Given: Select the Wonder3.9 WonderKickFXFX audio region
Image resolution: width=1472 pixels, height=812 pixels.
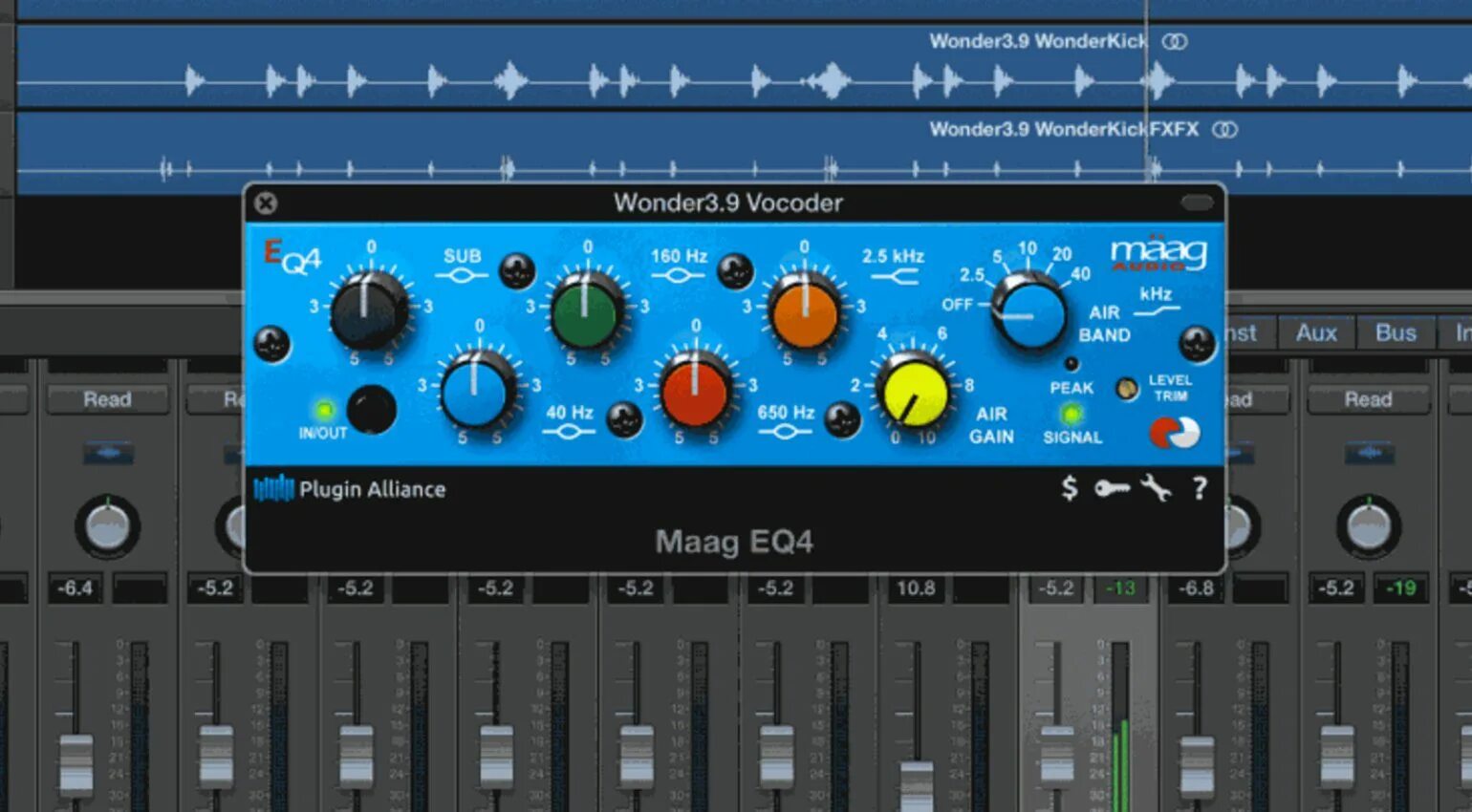Looking at the screenshot, I should coord(744,153).
